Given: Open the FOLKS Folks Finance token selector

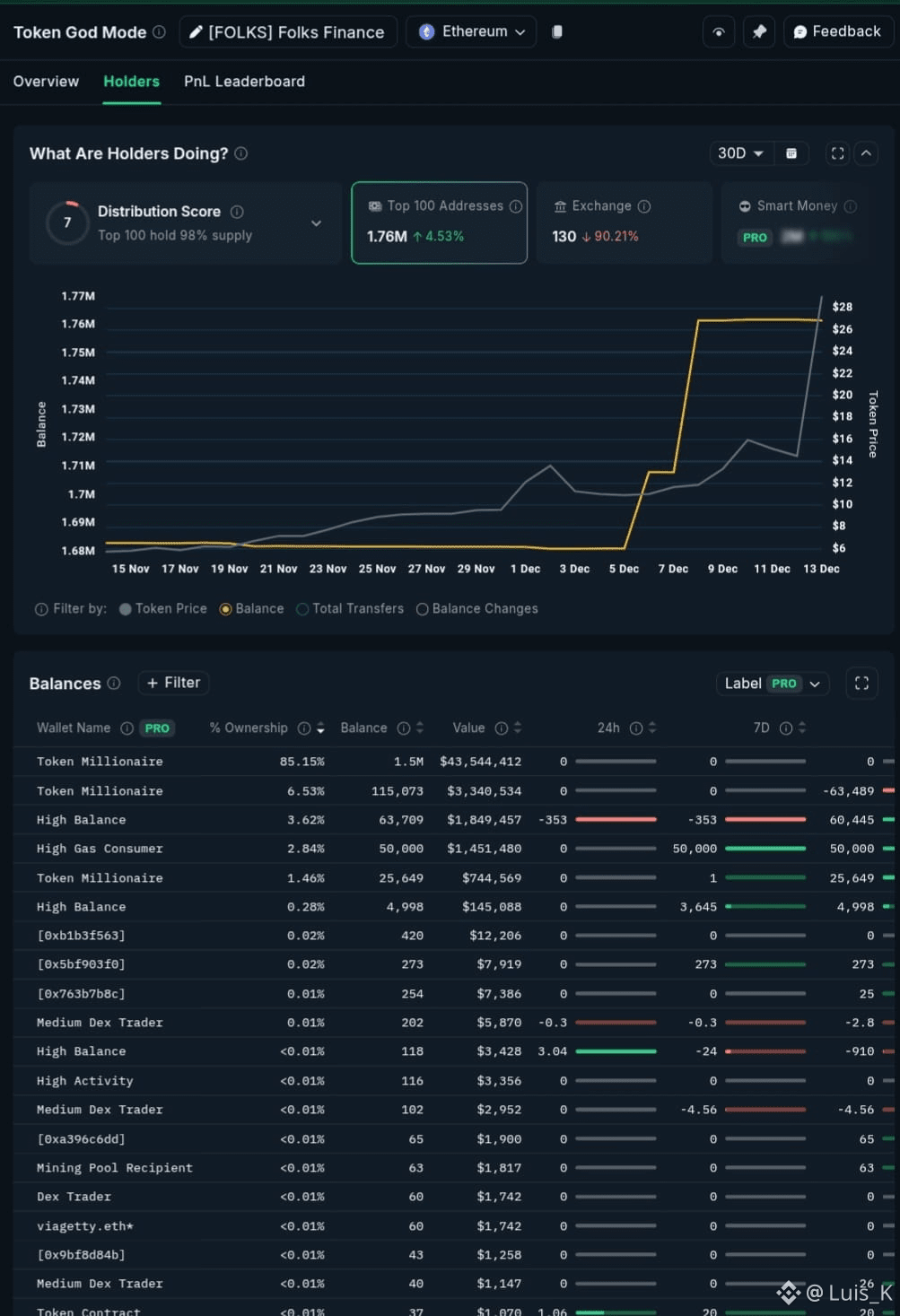Looking at the screenshot, I should click(288, 32).
